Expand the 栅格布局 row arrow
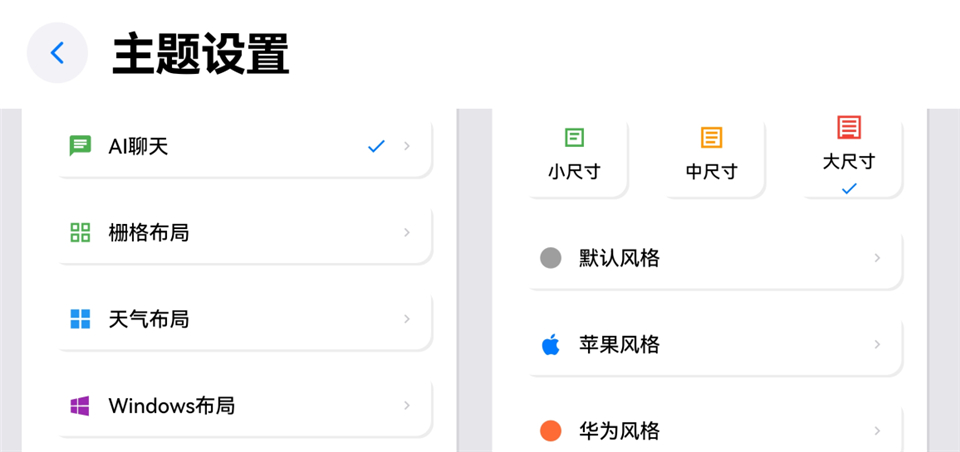 pos(407,233)
